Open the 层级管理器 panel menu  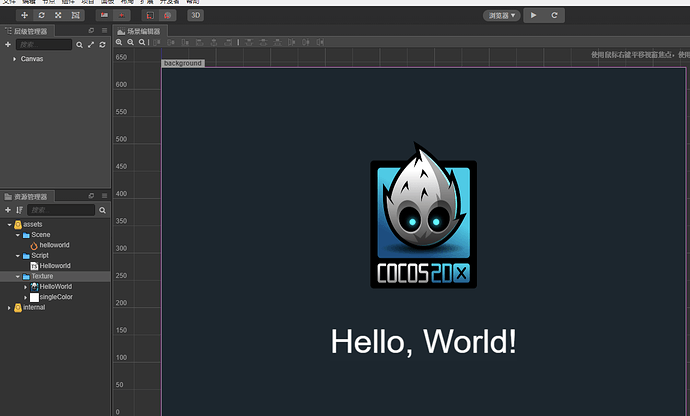(x=104, y=30)
